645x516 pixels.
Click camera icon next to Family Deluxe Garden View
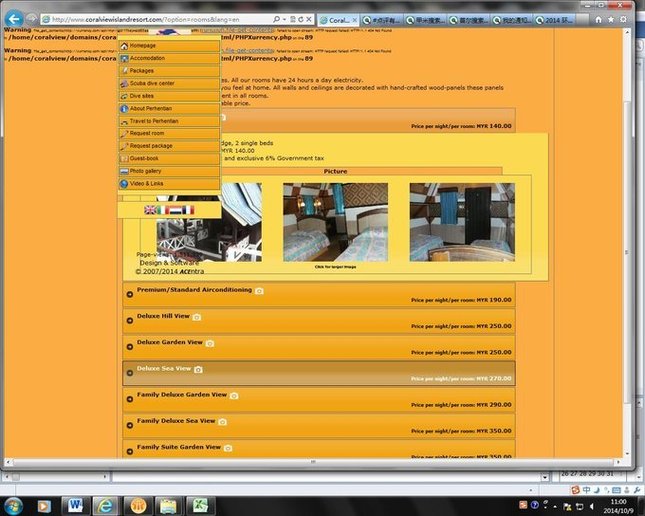tap(234, 396)
